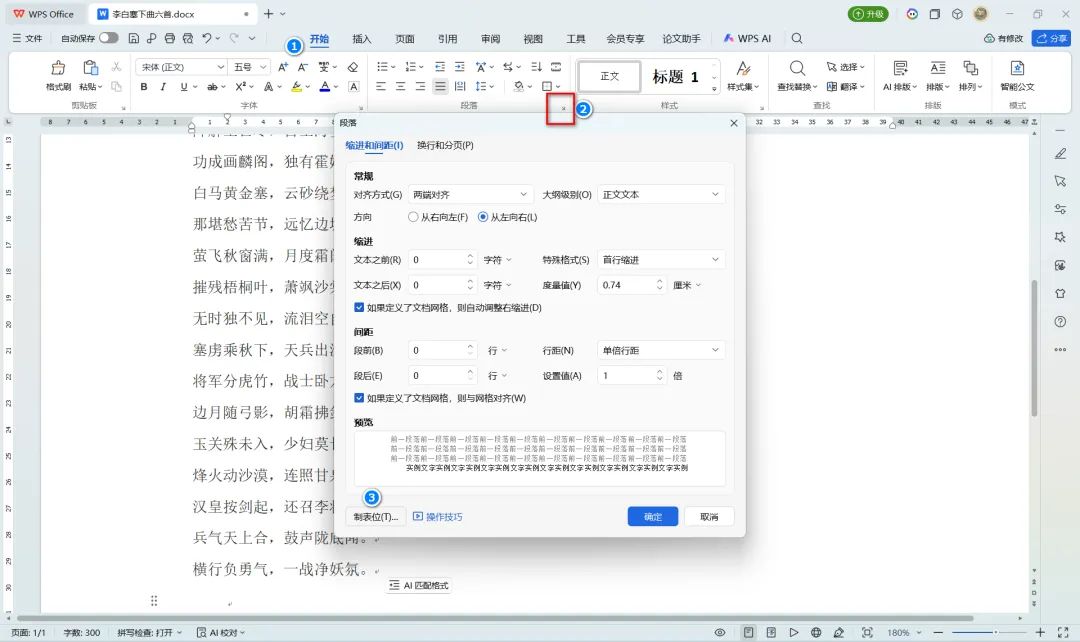Open the Tabs settings button
Viewport: 1080px width, 642px height.
[x=375, y=517]
